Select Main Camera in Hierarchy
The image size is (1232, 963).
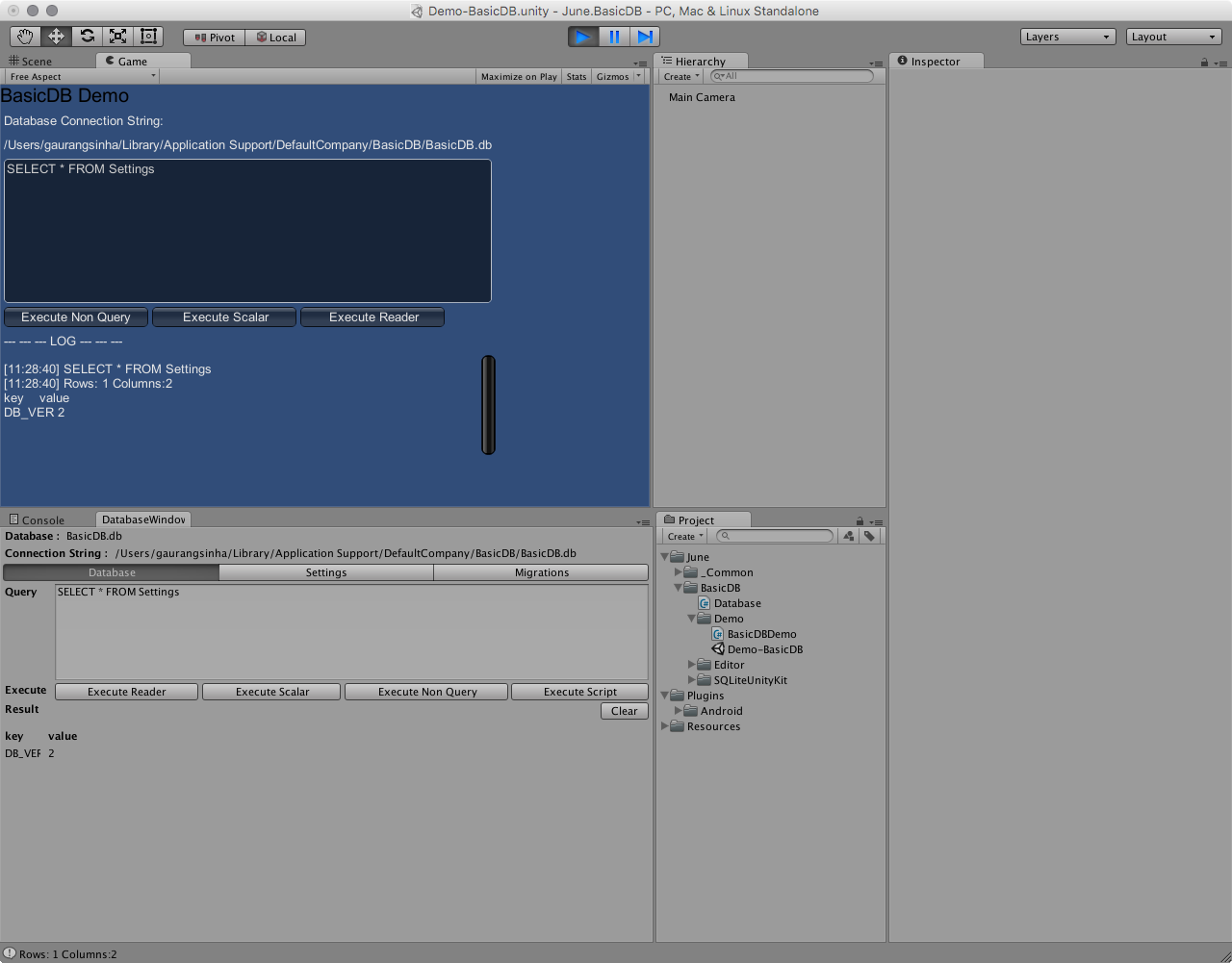[x=702, y=97]
